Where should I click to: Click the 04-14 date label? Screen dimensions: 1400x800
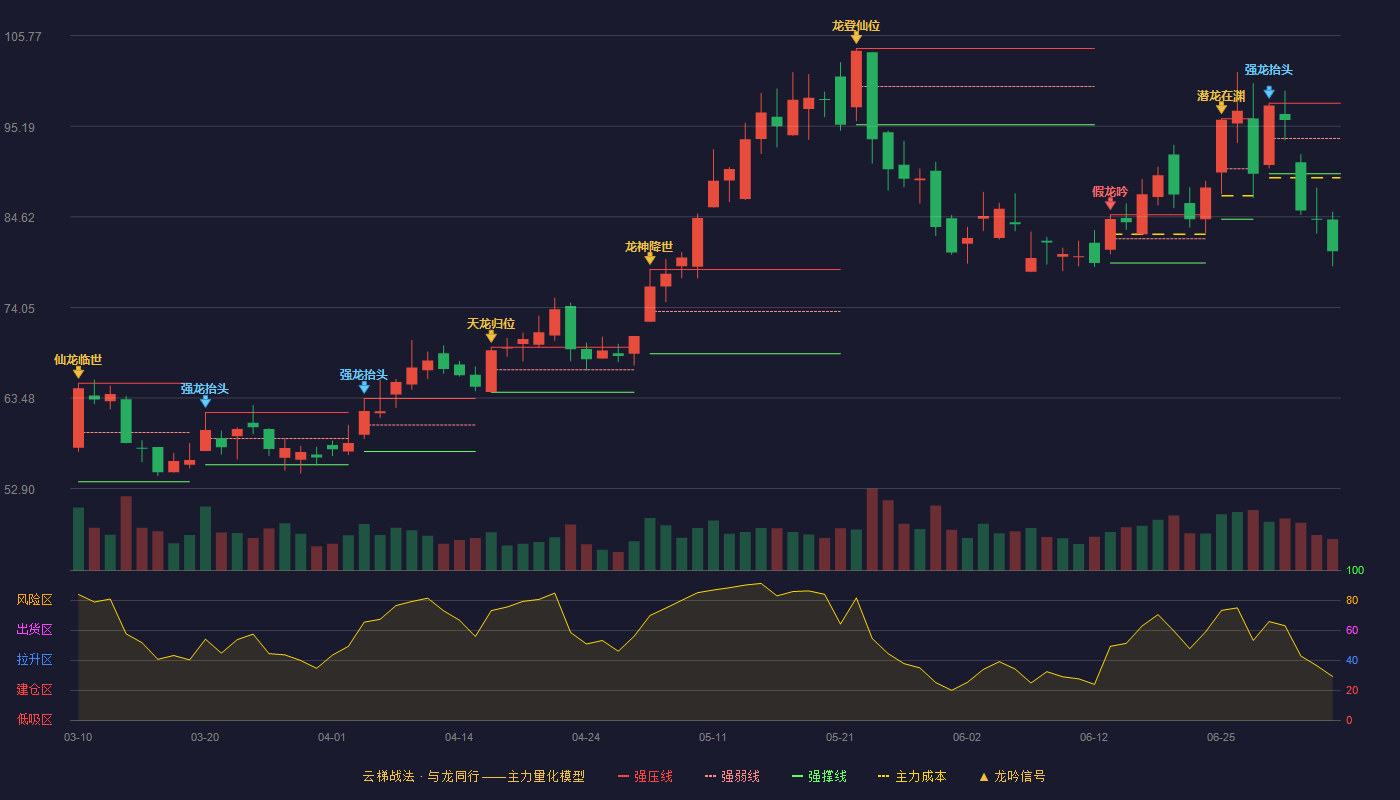459,737
